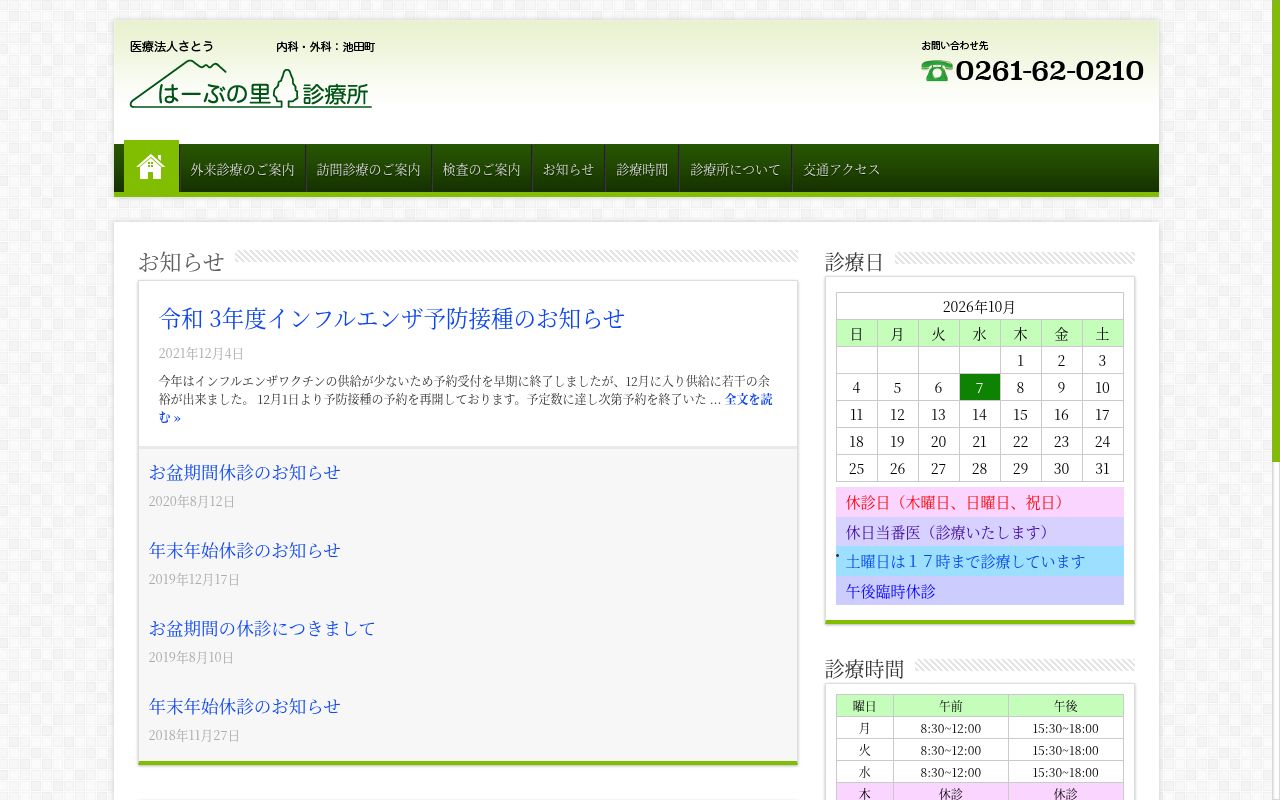
Task: Go to 診療時間 in navigation bar
Action: (x=642, y=169)
